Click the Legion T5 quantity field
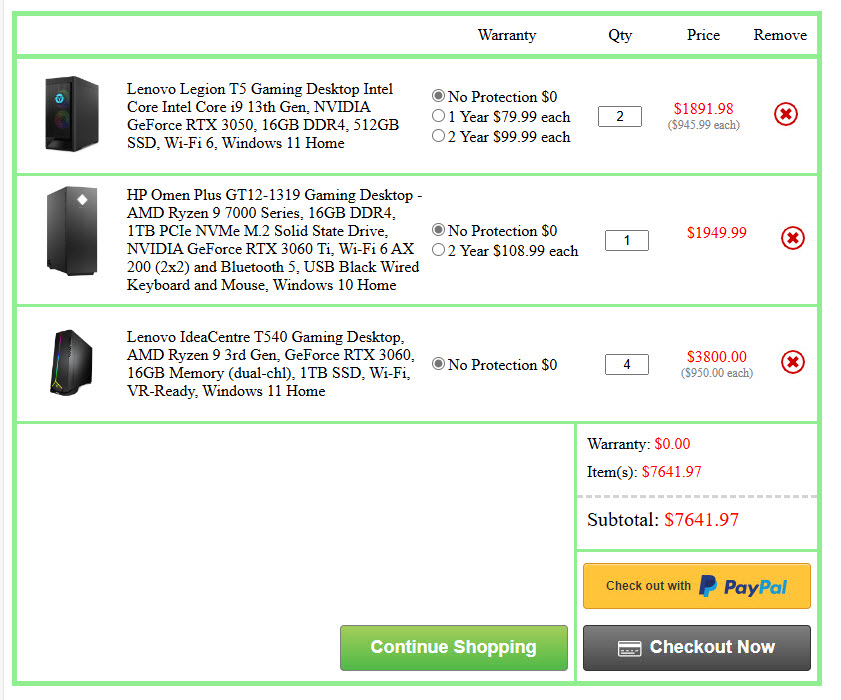The height and width of the screenshot is (700, 841). (620, 116)
